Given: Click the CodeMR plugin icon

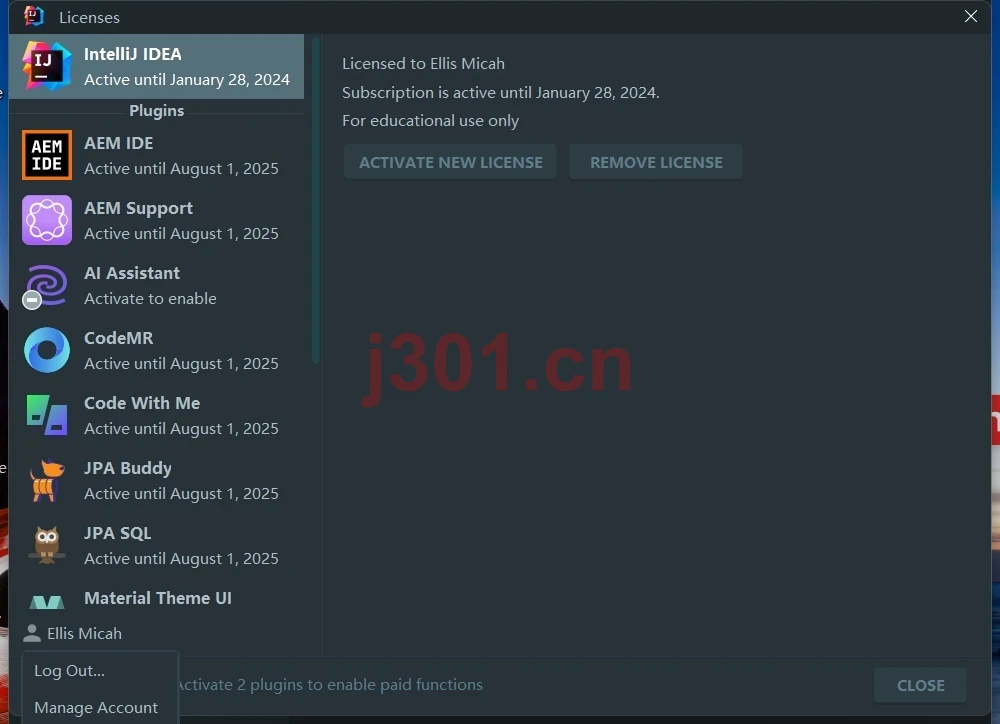Looking at the screenshot, I should [47, 350].
